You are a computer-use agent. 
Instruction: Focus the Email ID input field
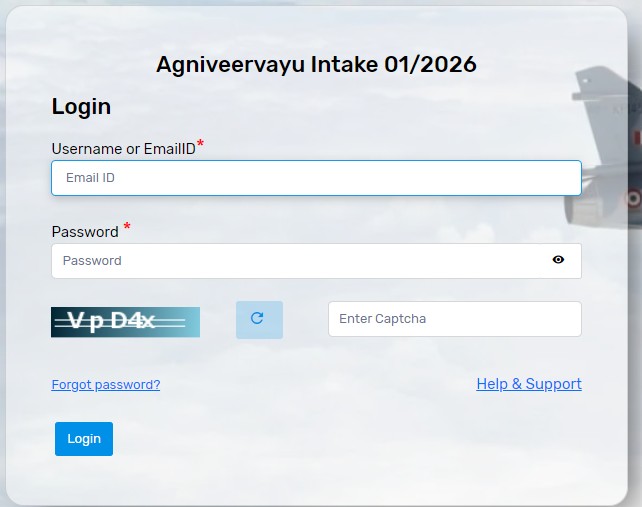(316, 178)
